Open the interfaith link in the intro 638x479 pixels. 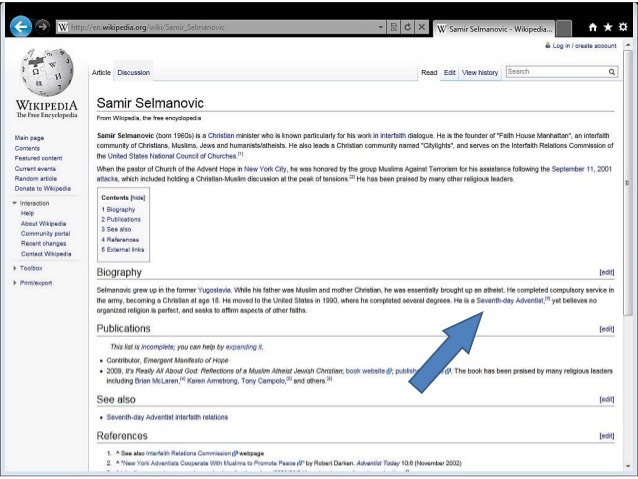pos(393,136)
